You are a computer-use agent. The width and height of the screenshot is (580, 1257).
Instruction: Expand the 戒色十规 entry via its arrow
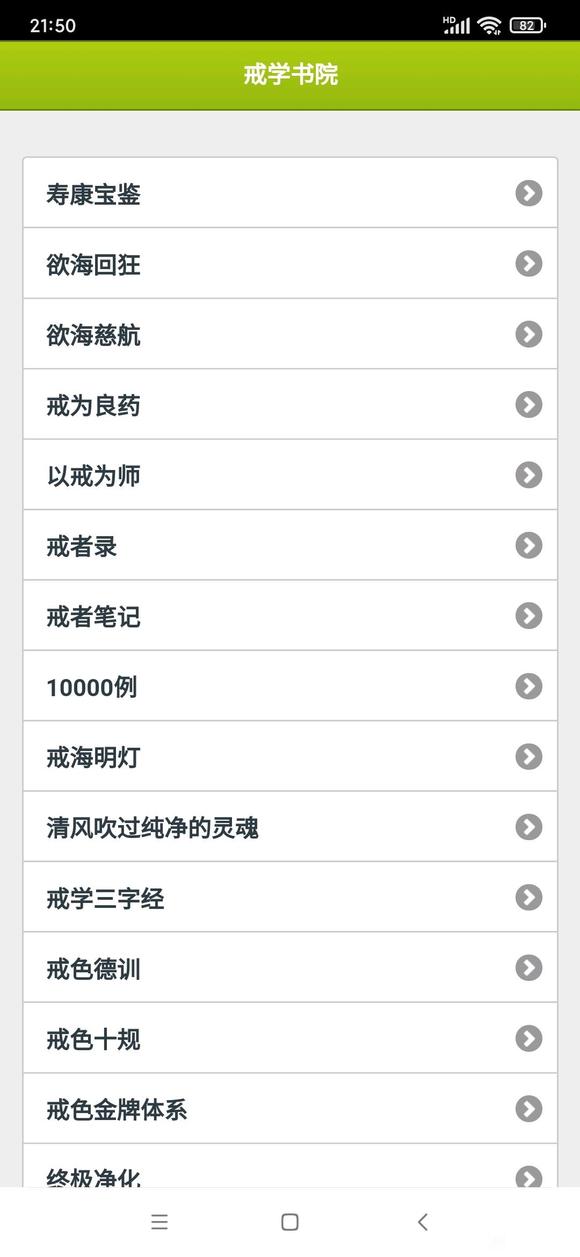pyautogui.click(x=528, y=1039)
